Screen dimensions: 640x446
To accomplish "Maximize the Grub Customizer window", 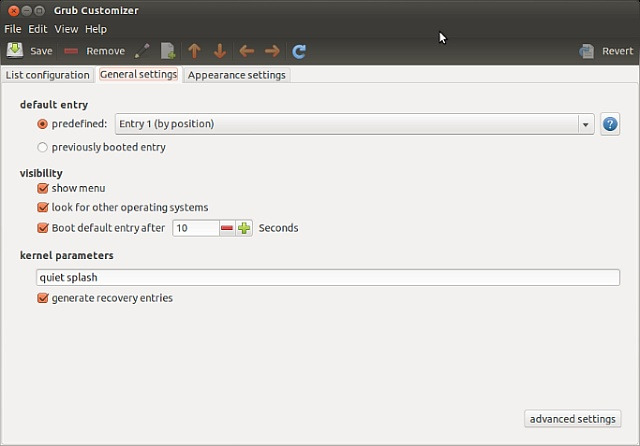I will click(39, 11).
